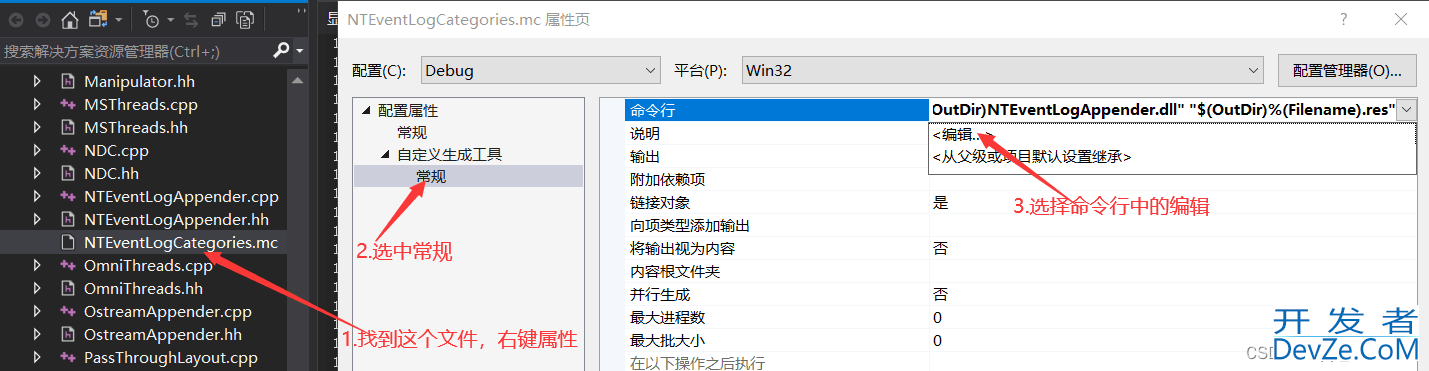Click the Build In Parallel value cell
The image size is (1429, 371).
point(1173,294)
